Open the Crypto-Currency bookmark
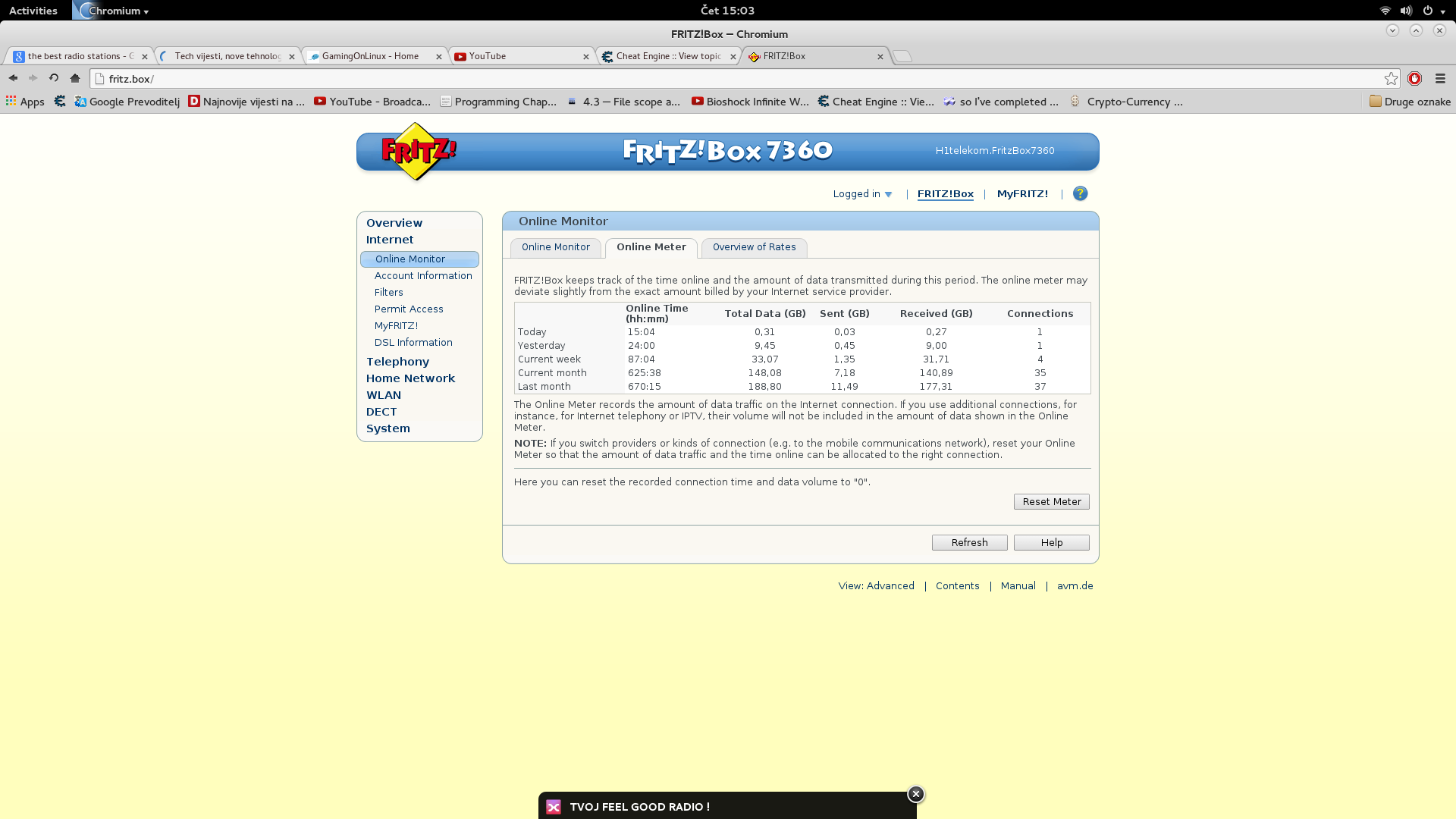Image resolution: width=1456 pixels, height=819 pixels. tap(1126, 102)
